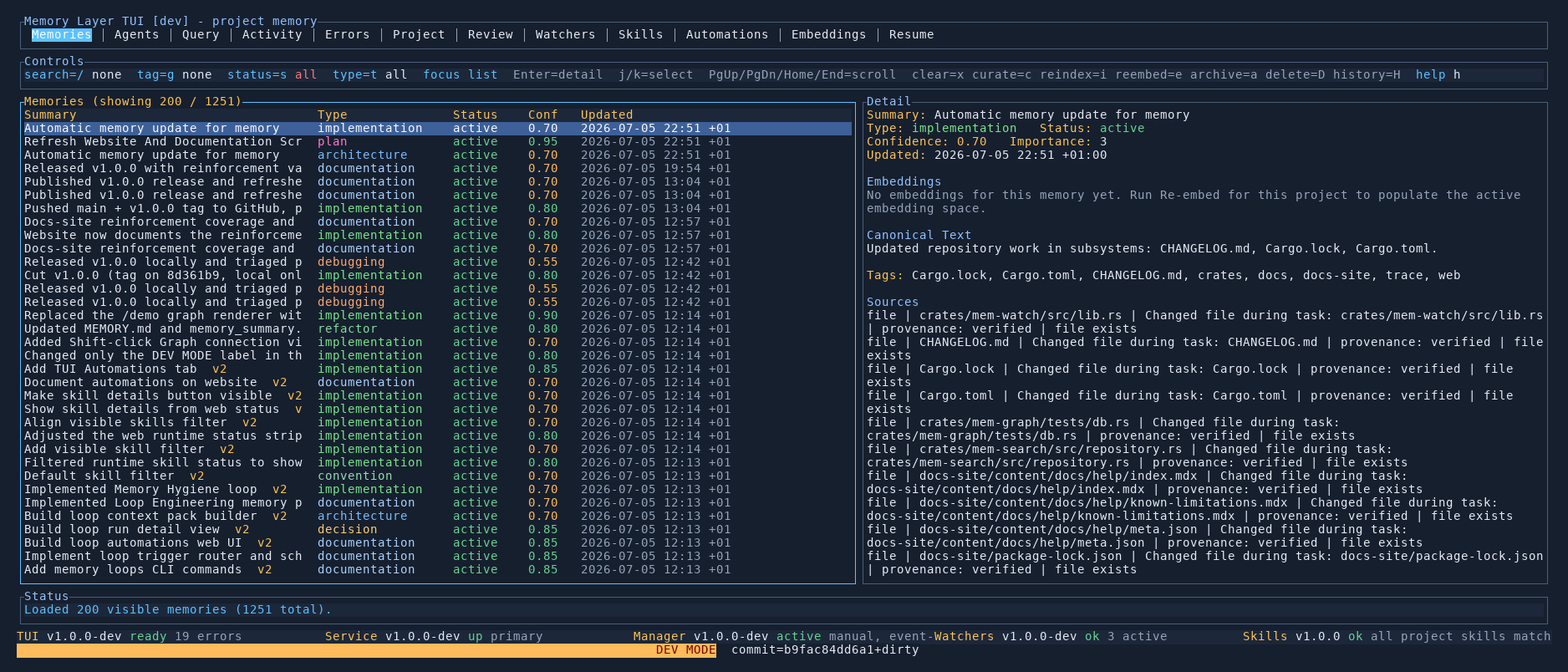
Task: Open the Query tab
Action: point(201,34)
